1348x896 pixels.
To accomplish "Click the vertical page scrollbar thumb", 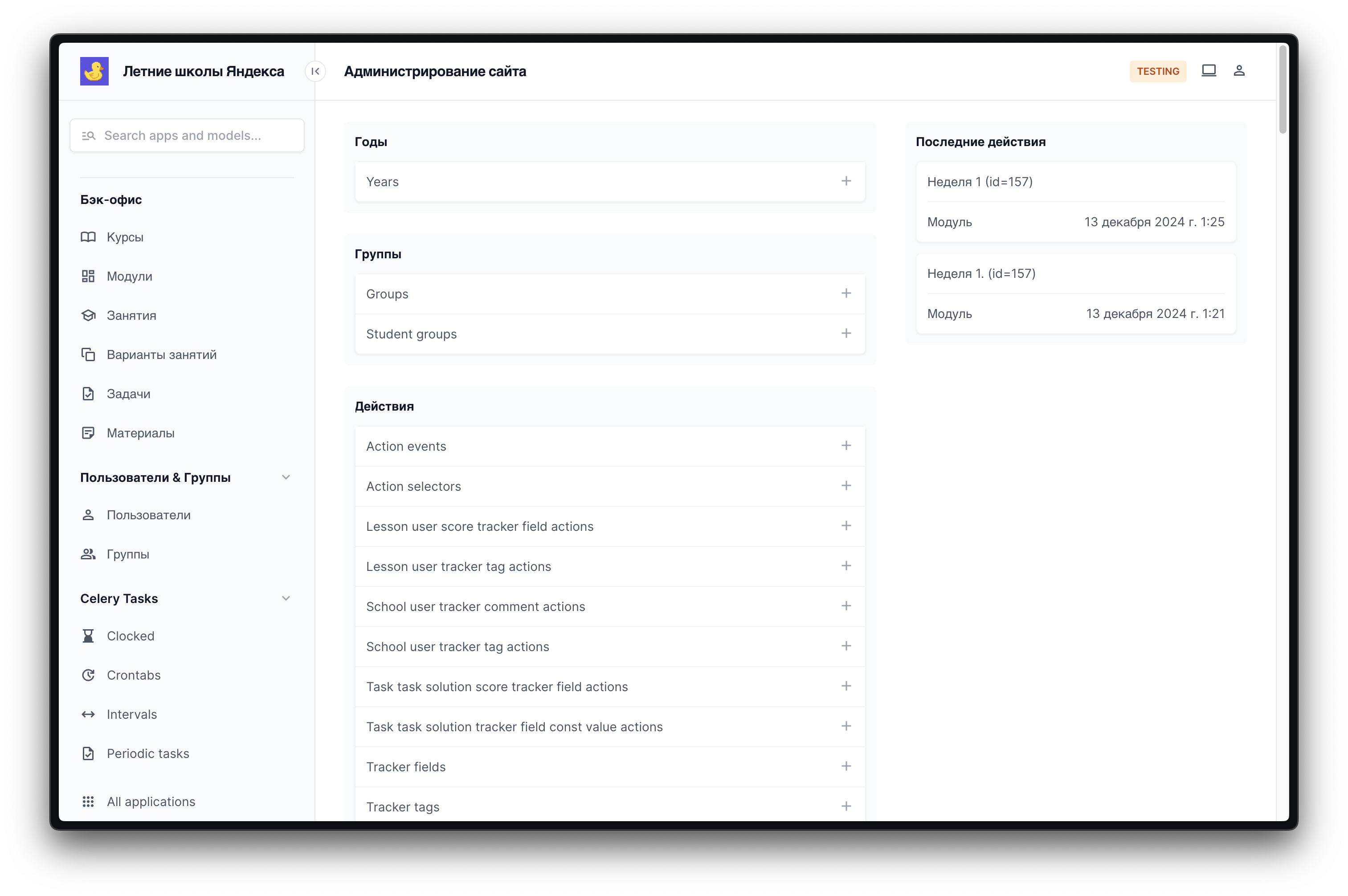I will 1283,90.
